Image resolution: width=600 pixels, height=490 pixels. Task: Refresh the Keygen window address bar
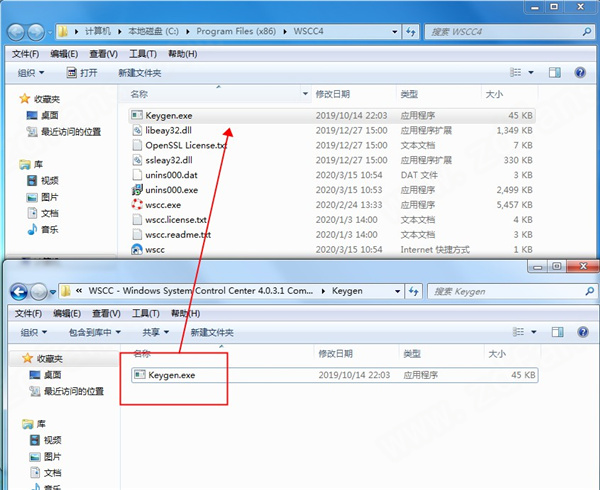(414, 291)
